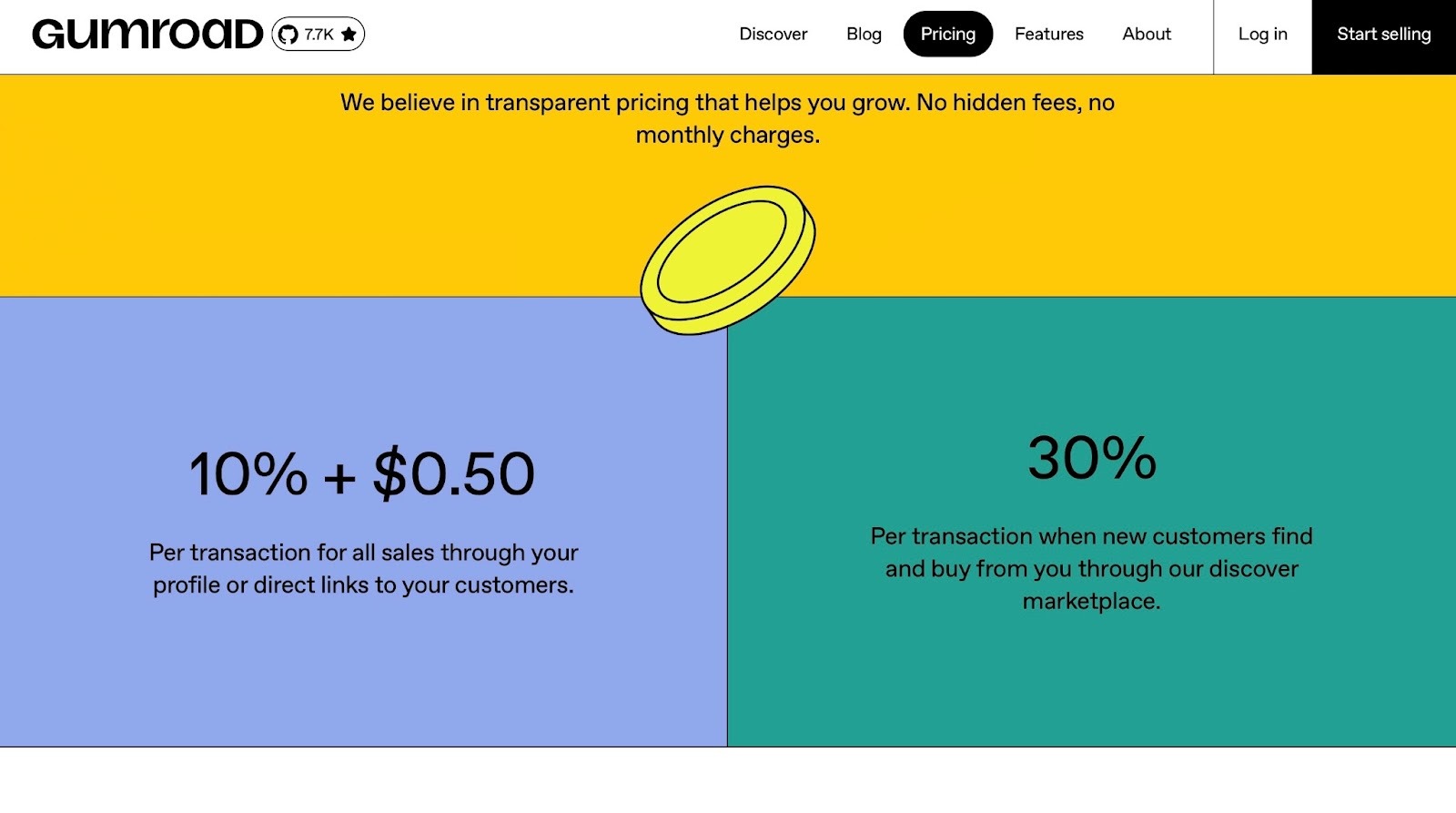Open the Discover page
The width and height of the screenshot is (1456, 813).
(773, 34)
